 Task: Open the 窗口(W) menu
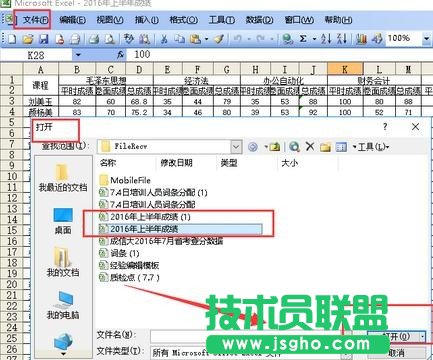tap(299, 20)
